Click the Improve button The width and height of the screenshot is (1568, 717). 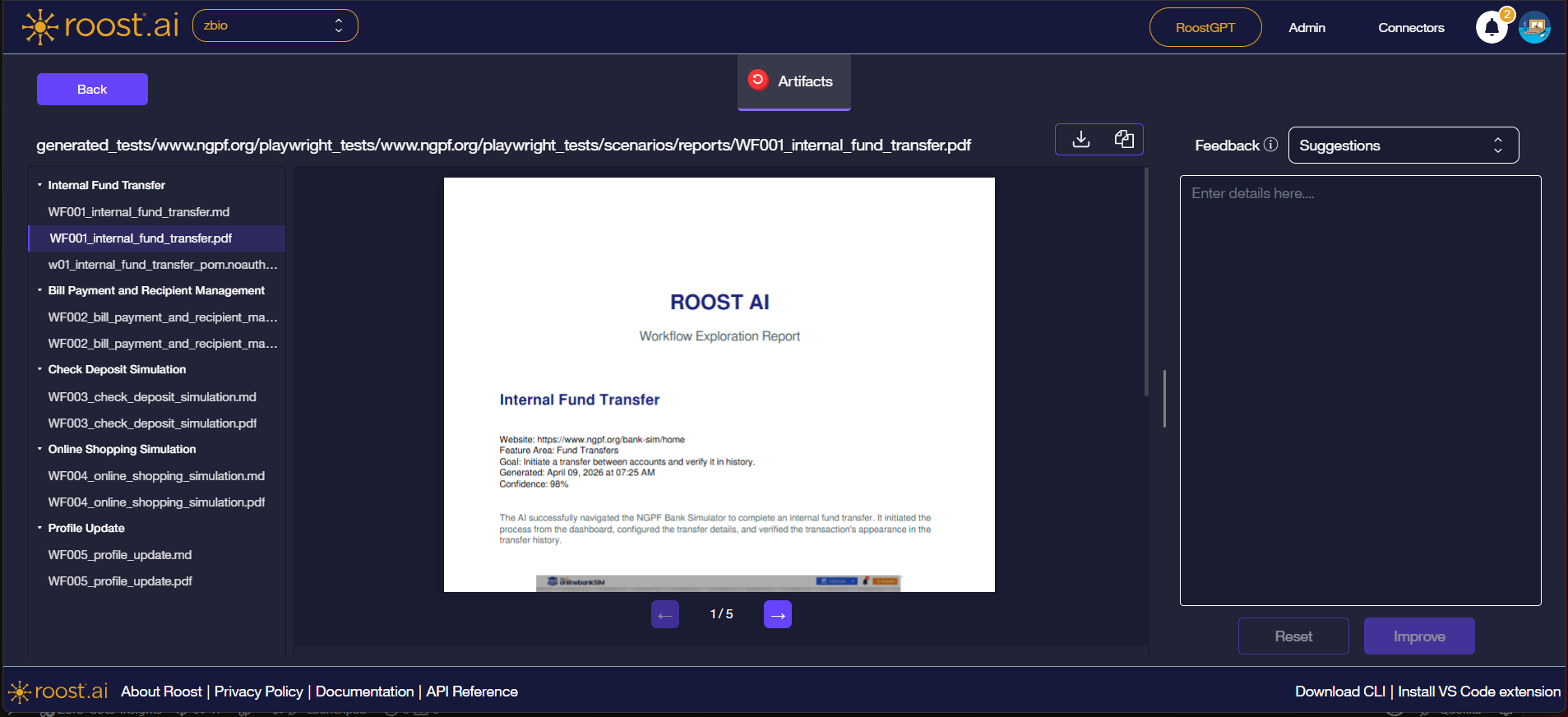[x=1419, y=636]
